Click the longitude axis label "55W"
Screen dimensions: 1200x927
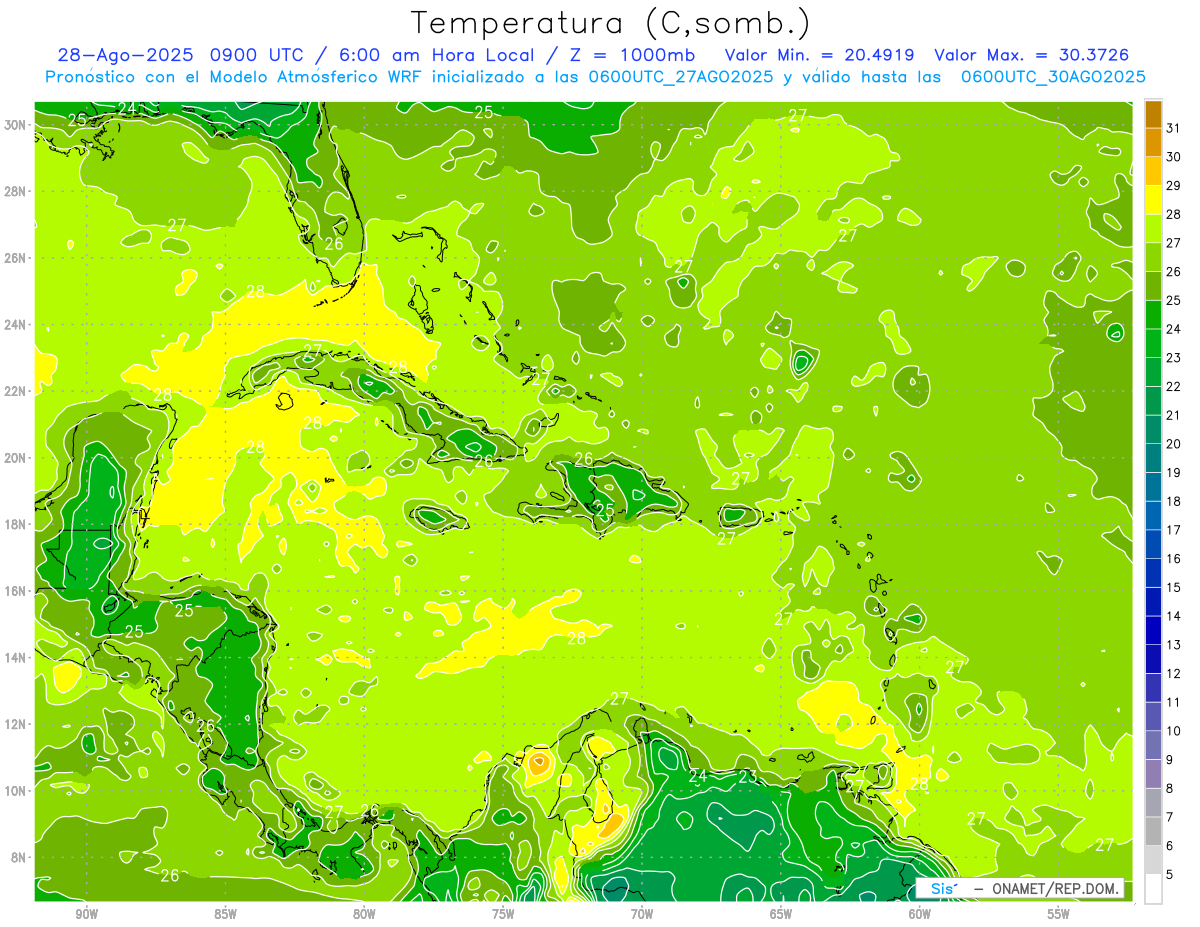tap(1059, 913)
